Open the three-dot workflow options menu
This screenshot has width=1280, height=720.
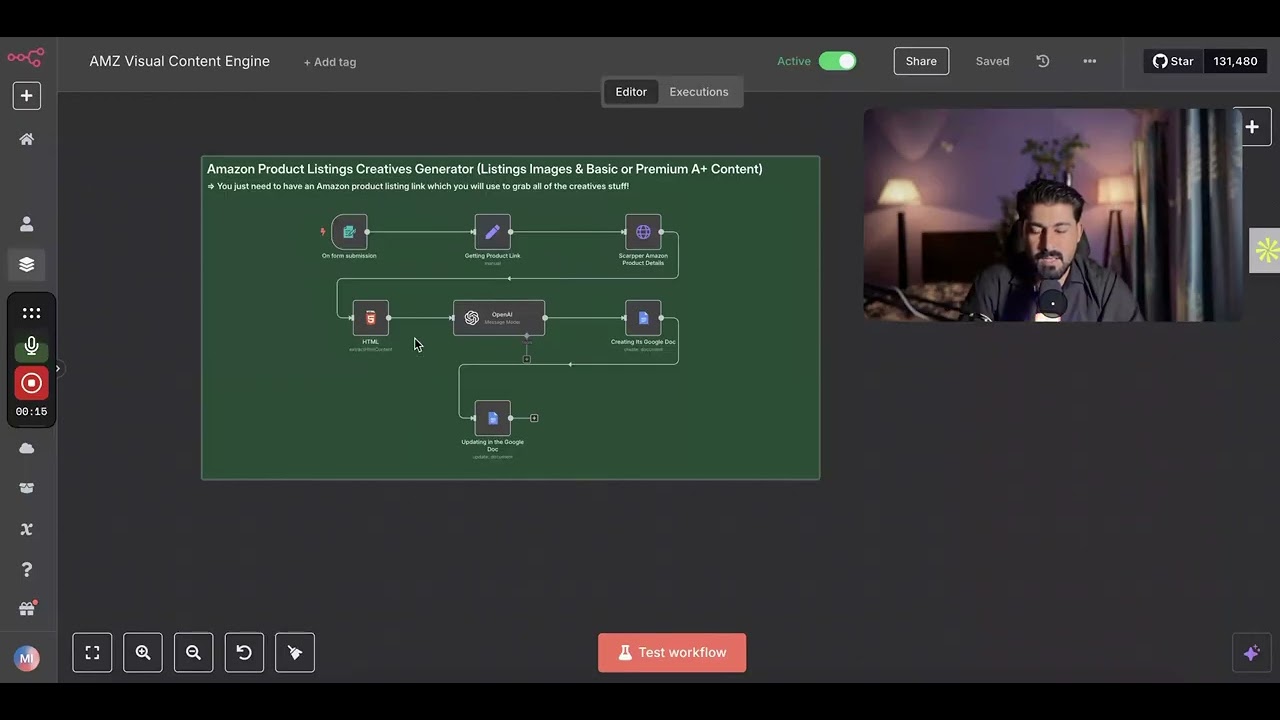[1090, 61]
